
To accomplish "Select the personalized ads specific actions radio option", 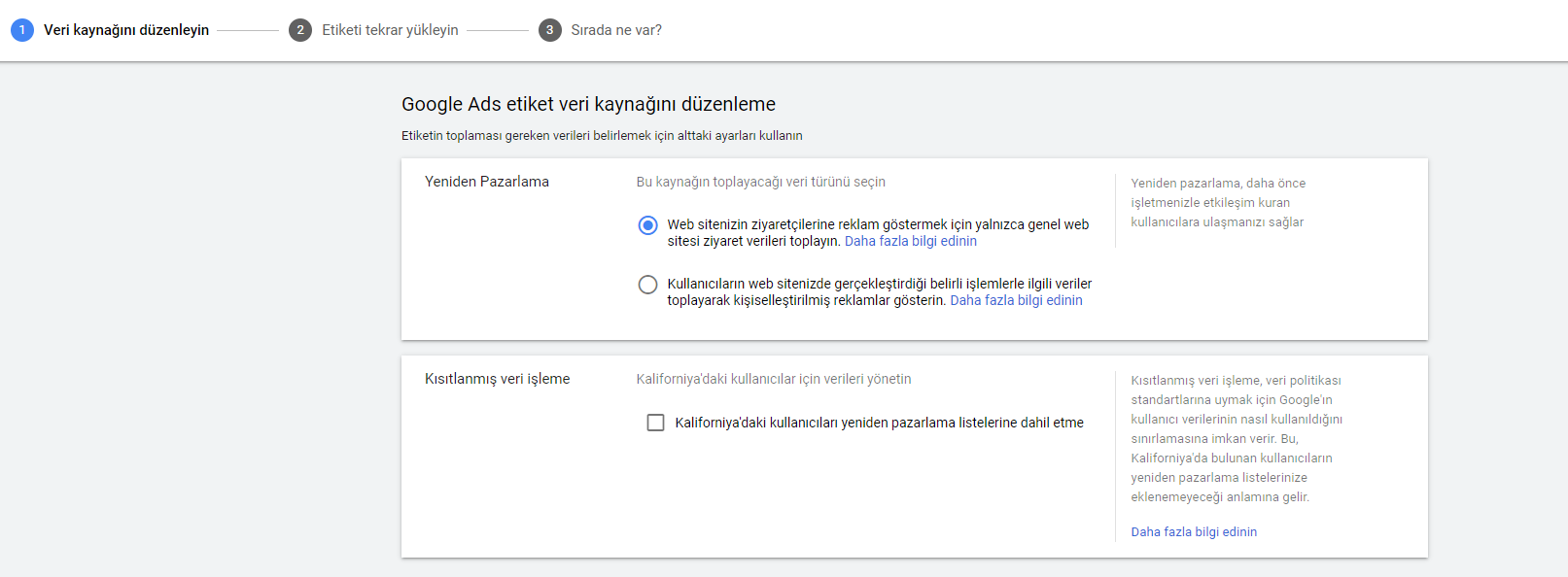I will tap(647, 285).
